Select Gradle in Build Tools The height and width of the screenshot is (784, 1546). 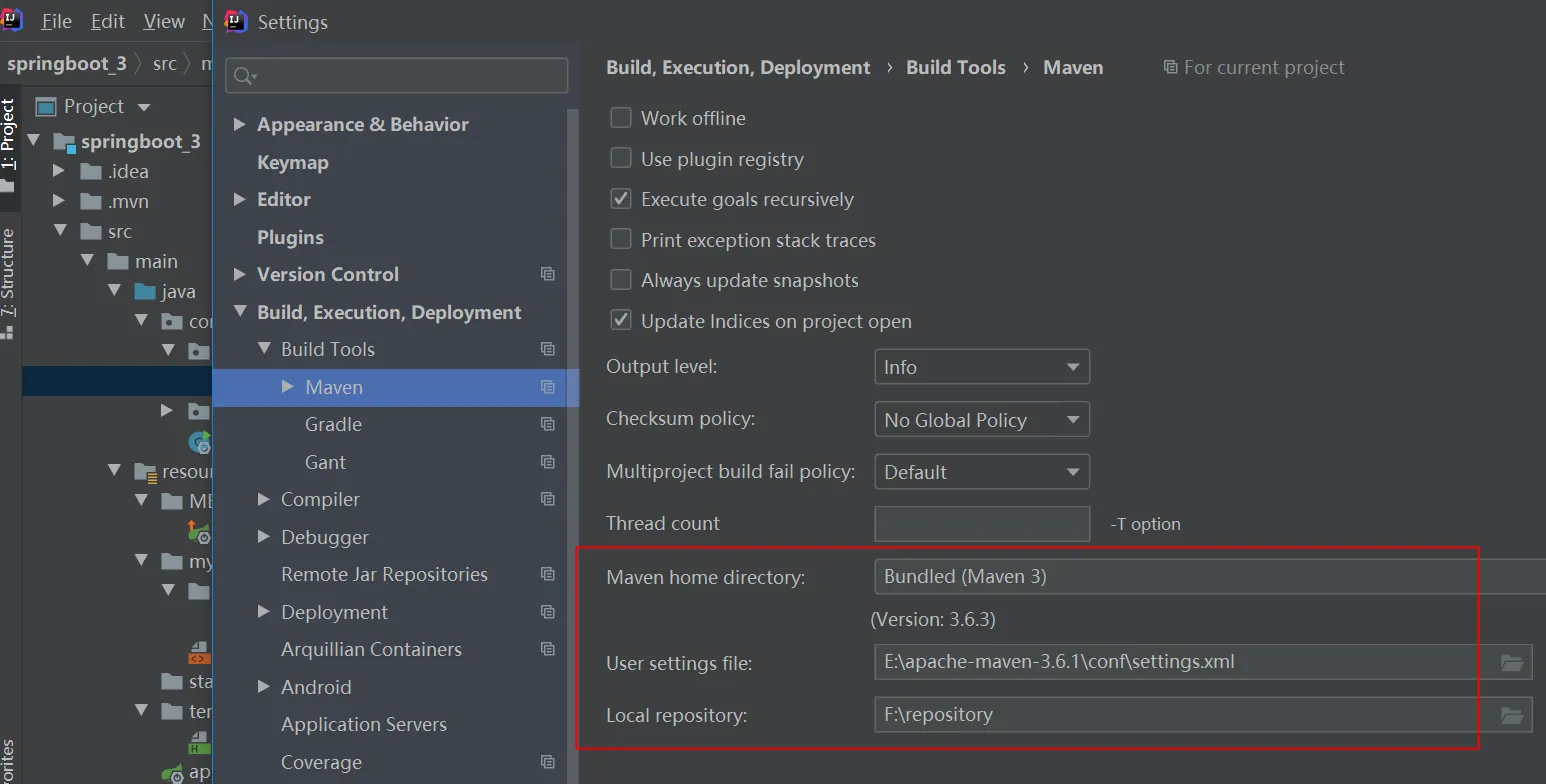pos(333,424)
